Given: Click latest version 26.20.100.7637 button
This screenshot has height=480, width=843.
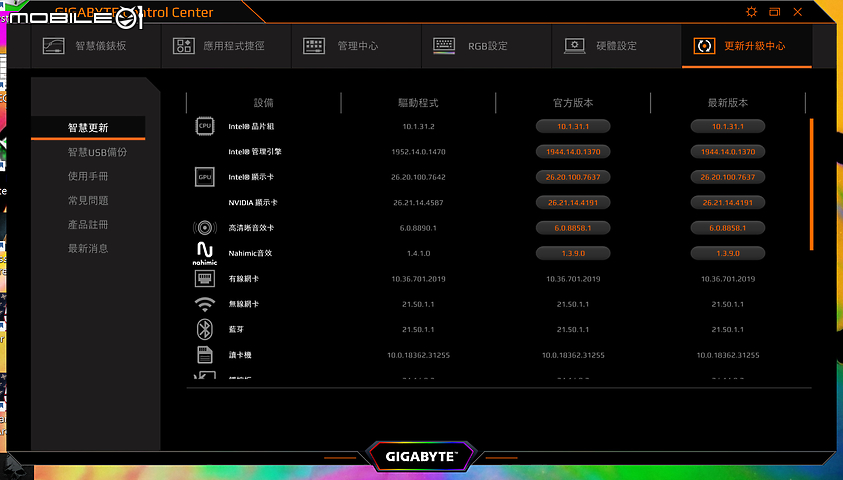Looking at the screenshot, I should (x=728, y=177).
